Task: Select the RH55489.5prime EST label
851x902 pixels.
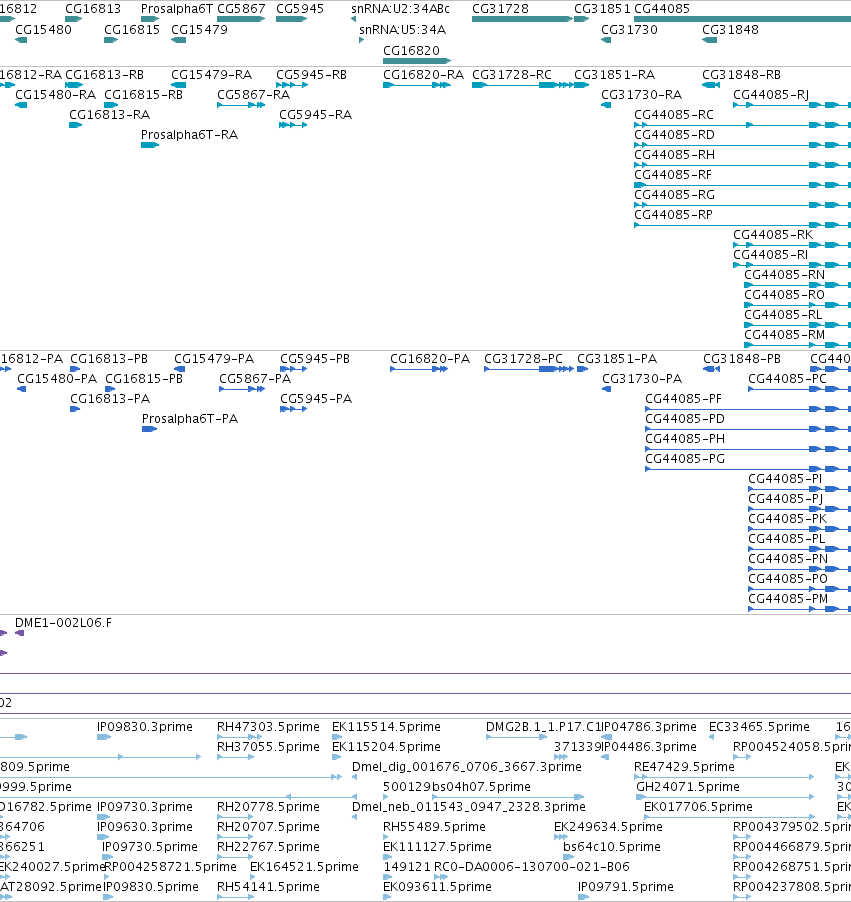Action: coord(434,827)
